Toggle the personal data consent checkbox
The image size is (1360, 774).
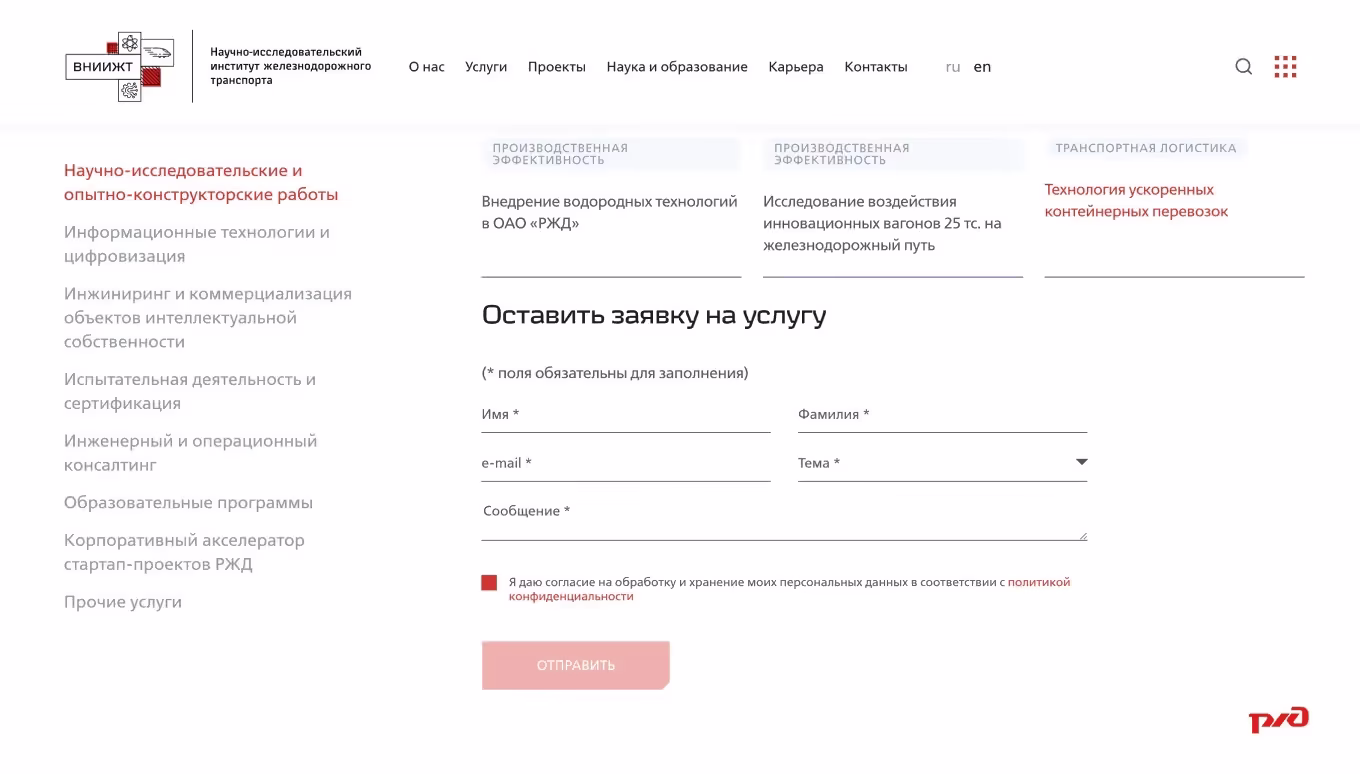click(x=489, y=583)
